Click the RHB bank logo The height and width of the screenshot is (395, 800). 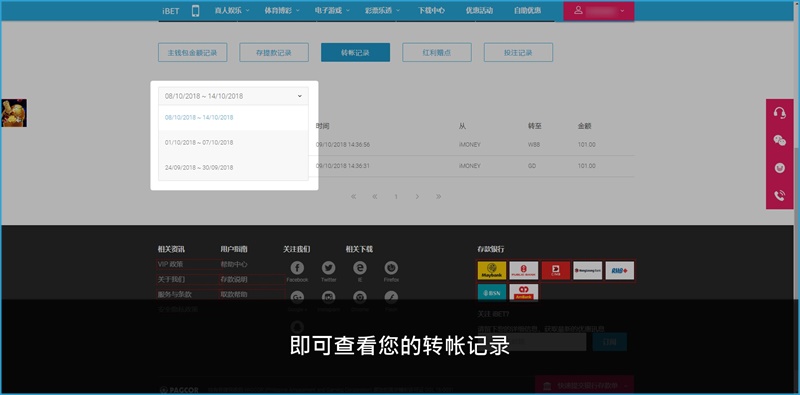point(620,270)
